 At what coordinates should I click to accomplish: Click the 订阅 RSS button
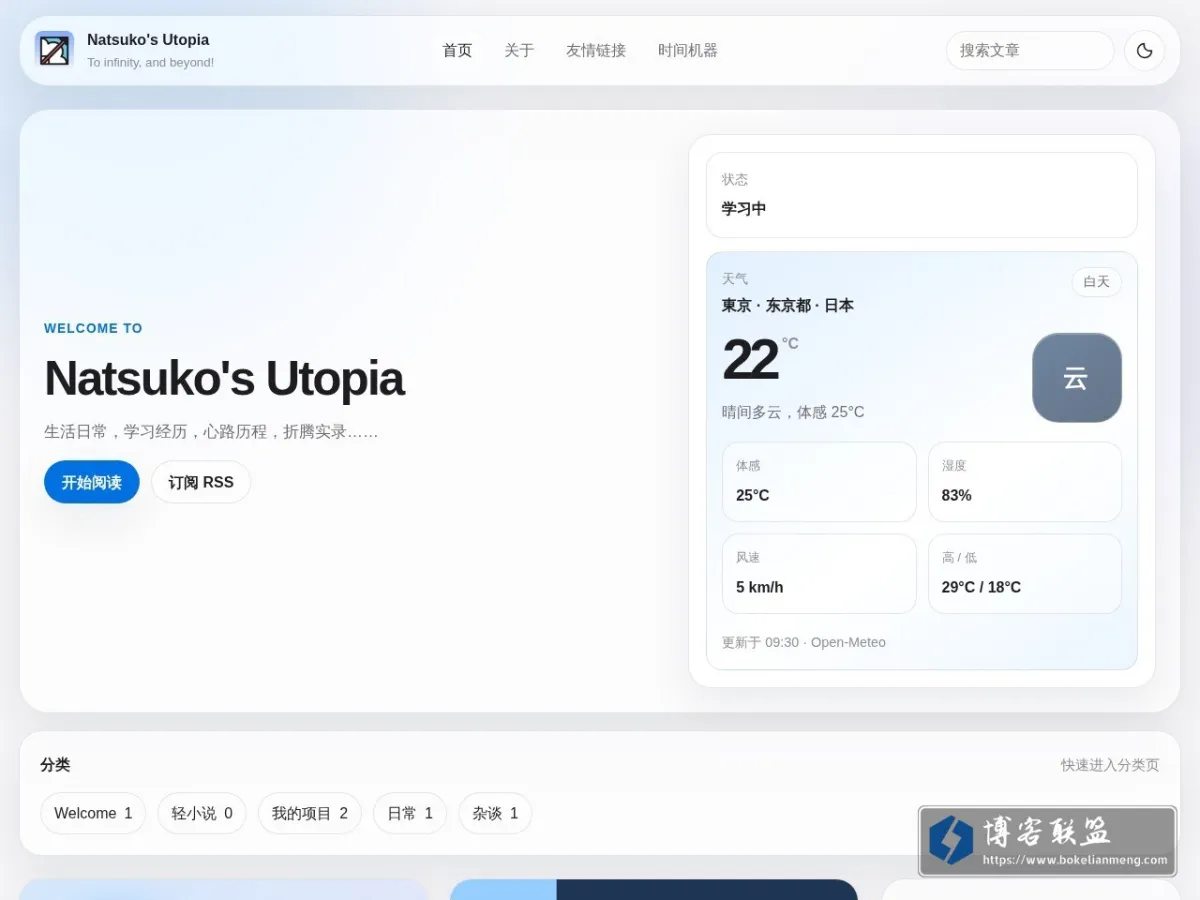201,482
